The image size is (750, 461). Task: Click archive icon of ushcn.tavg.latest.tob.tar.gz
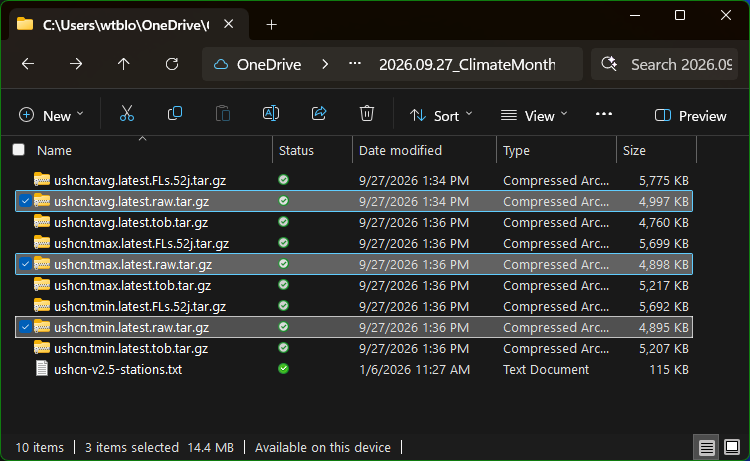pos(42,222)
